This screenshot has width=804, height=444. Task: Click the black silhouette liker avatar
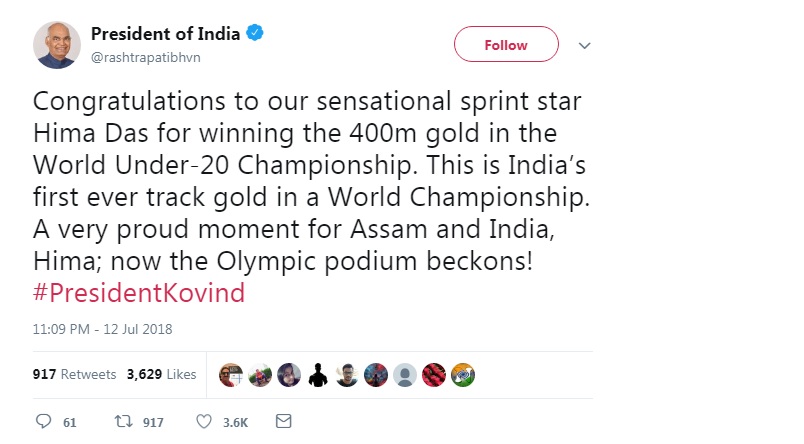click(317, 375)
